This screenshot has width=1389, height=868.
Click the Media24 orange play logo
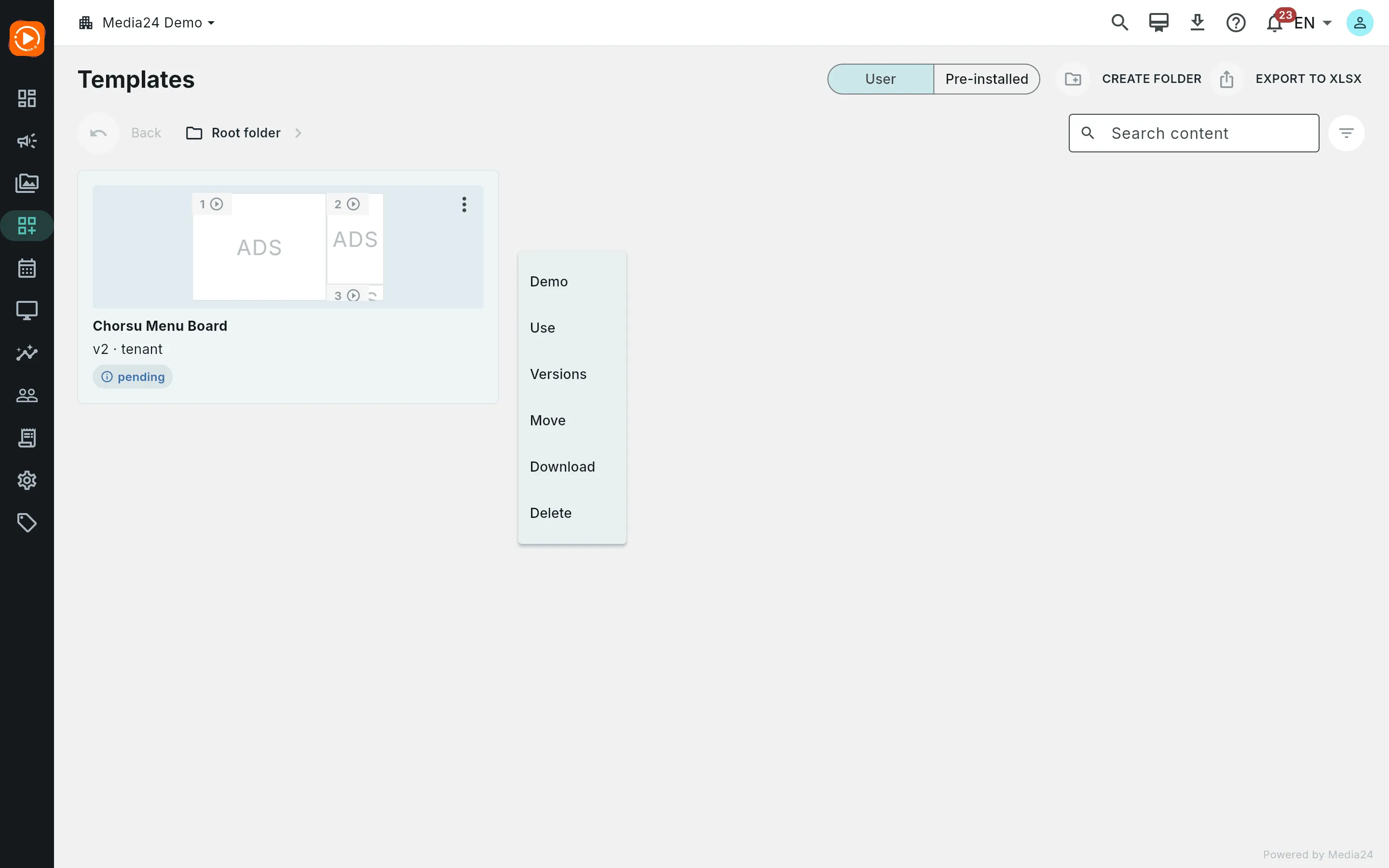pos(27,39)
